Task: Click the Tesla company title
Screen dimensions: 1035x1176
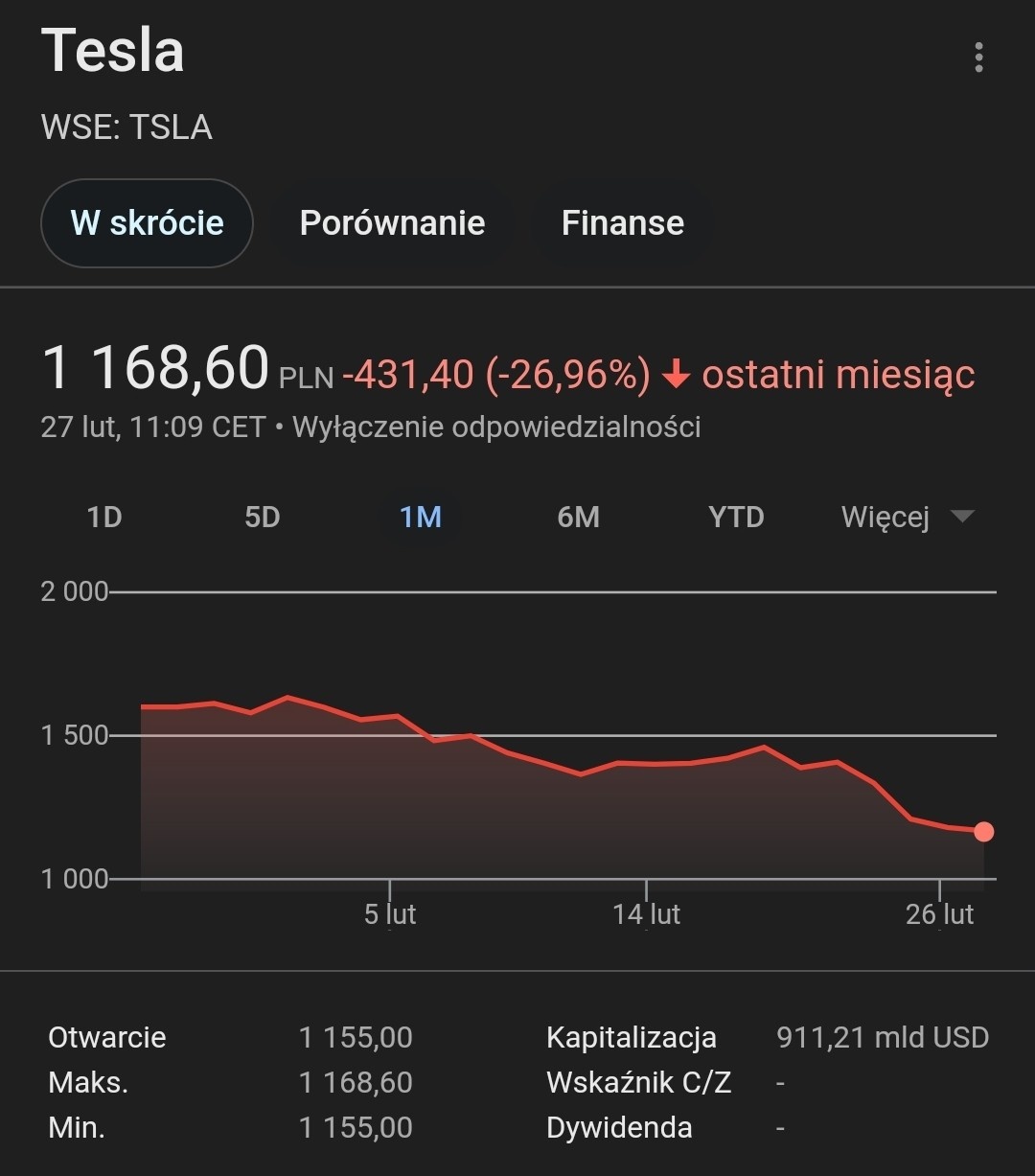Action: pyautogui.click(x=113, y=50)
